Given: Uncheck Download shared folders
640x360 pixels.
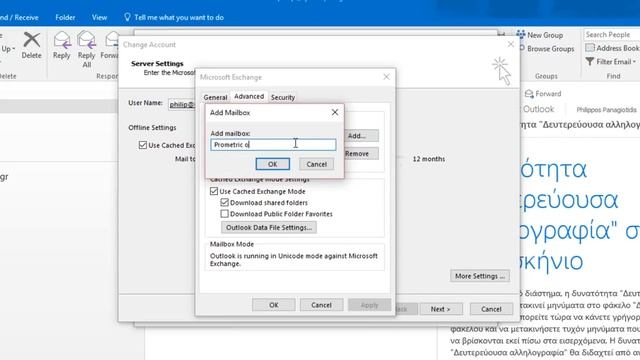Looking at the screenshot, I should pyautogui.click(x=224, y=202).
